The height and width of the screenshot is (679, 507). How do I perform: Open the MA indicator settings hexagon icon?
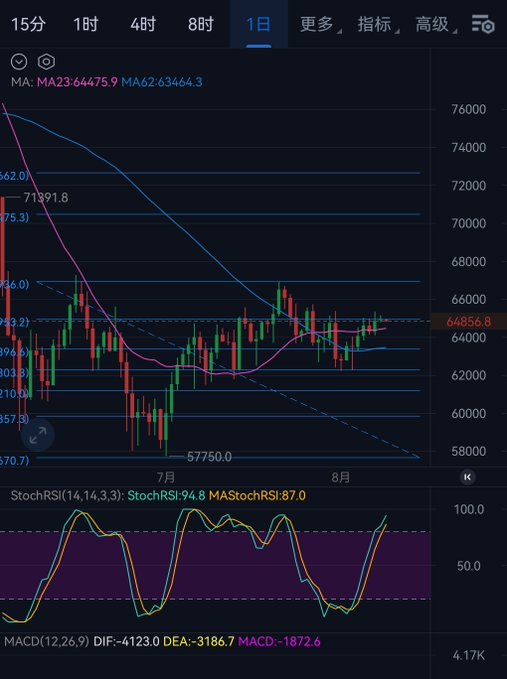46,62
